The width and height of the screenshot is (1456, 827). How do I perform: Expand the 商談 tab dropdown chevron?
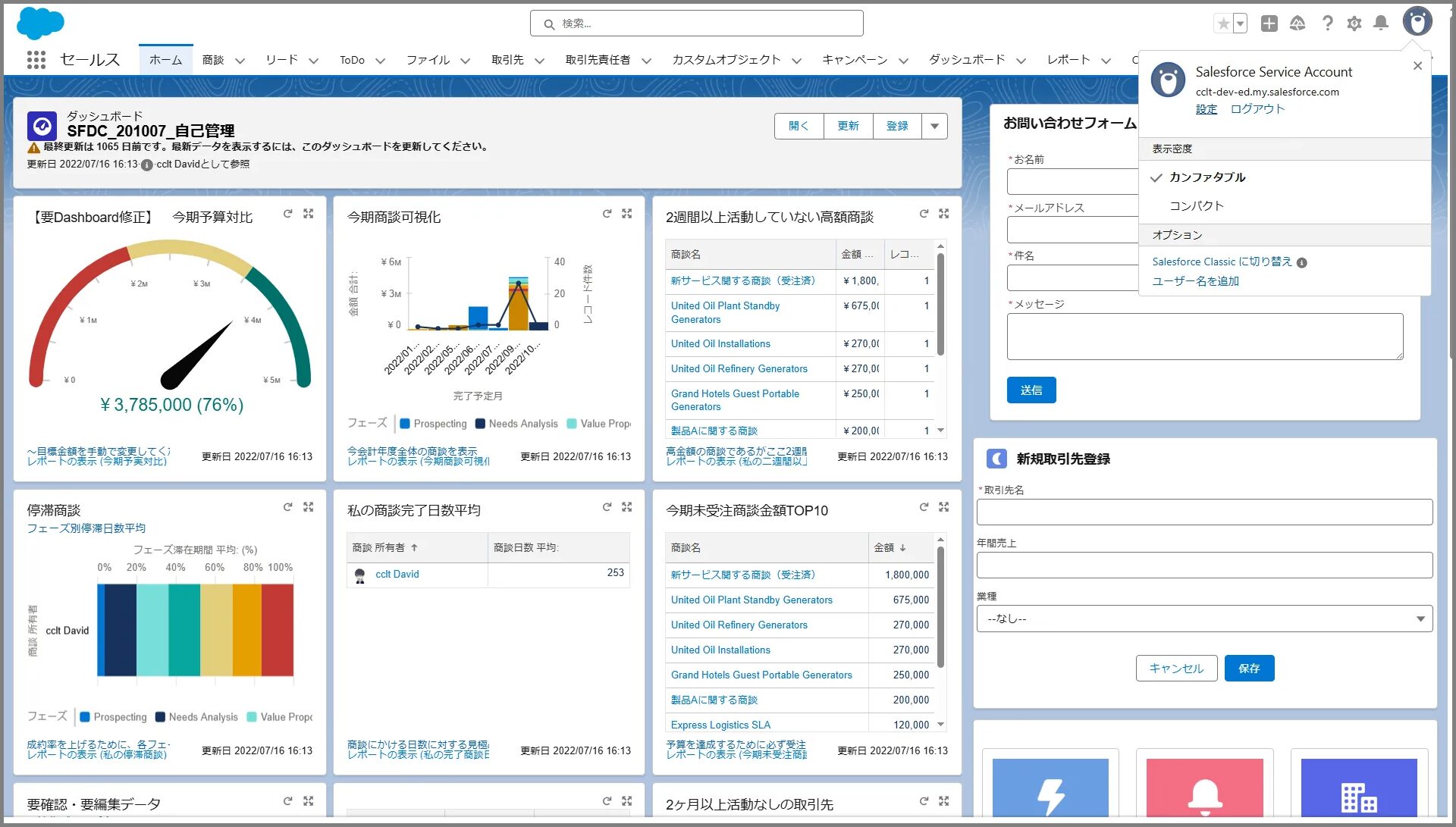(240, 61)
